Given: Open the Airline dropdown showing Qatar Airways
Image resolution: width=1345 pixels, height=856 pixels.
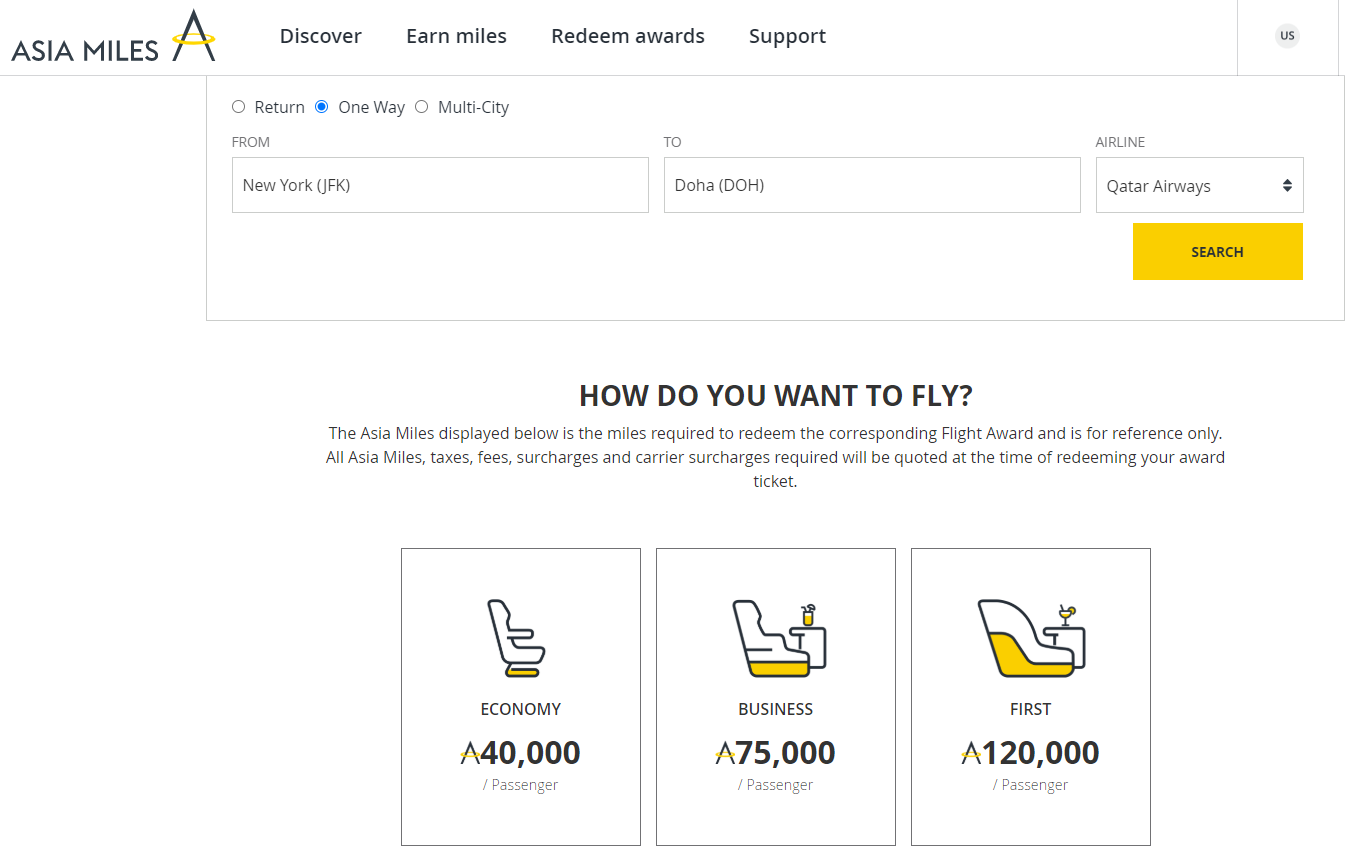Looking at the screenshot, I should 1199,185.
